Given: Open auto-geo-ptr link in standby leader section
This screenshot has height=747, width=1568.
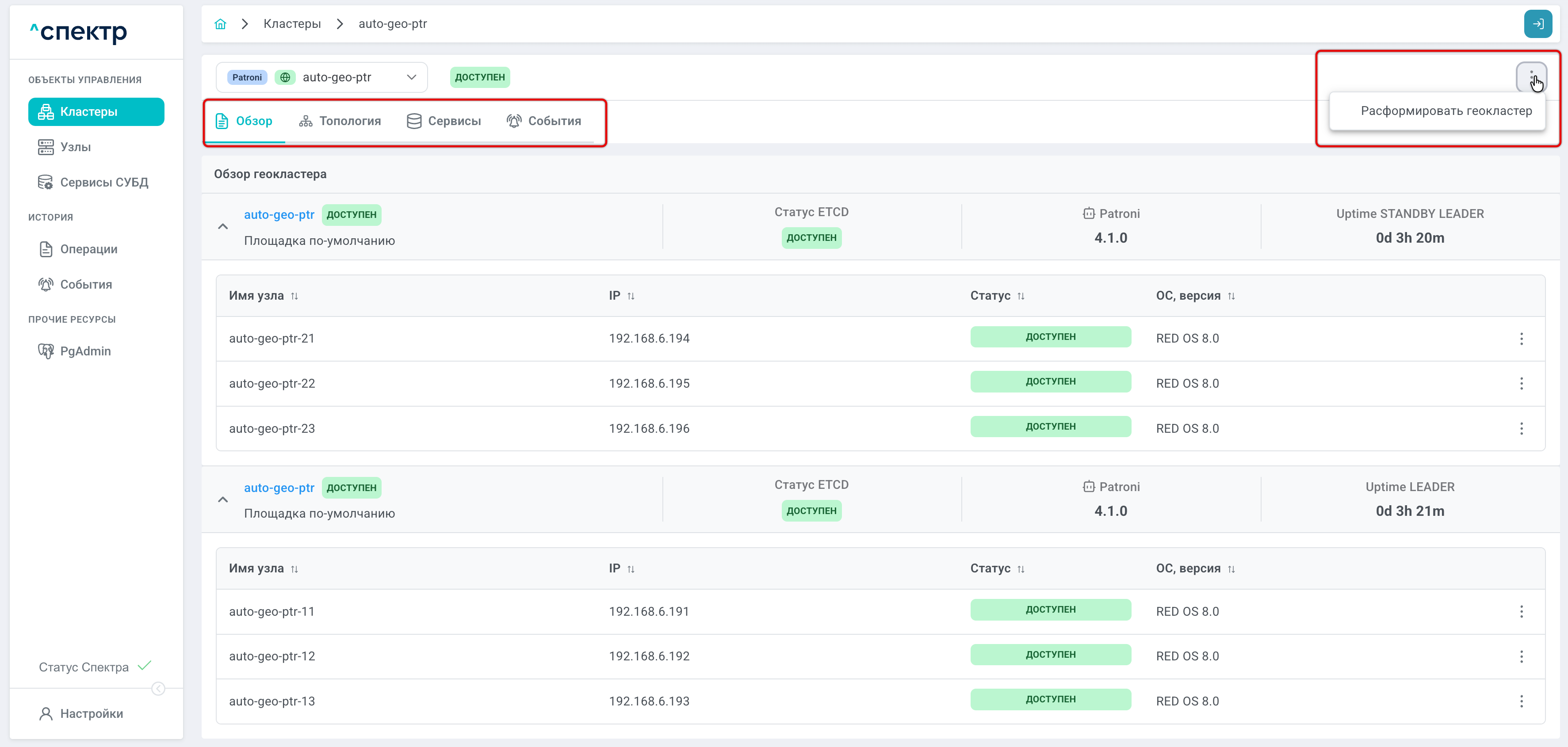Looking at the screenshot, I should coord(279,215).
